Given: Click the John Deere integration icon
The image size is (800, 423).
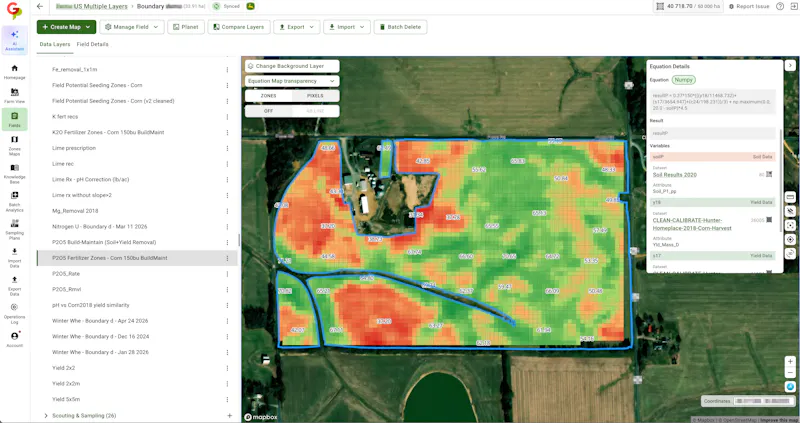Looking at the screenshot, I should point(251,7).
